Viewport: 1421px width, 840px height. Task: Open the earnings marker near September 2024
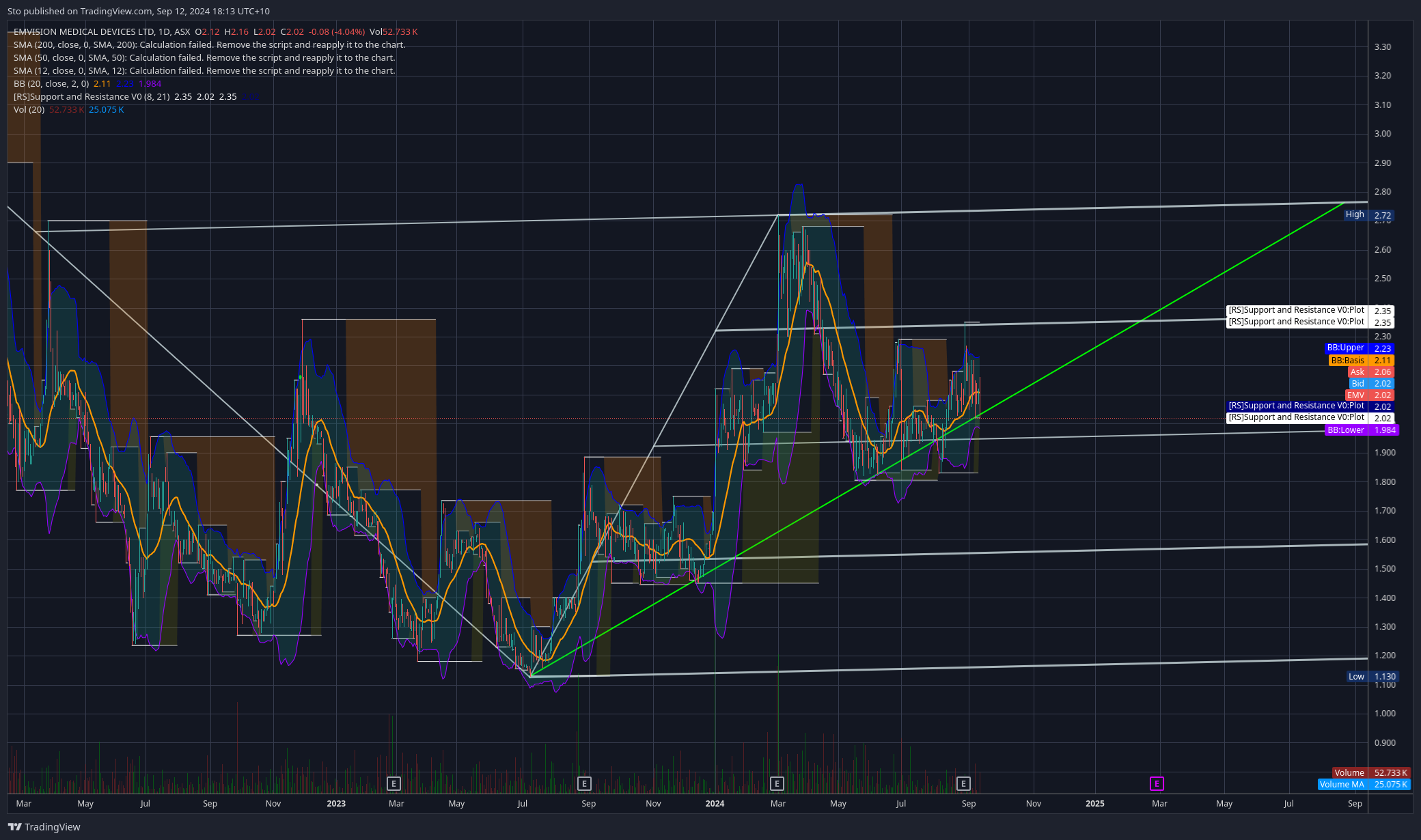click(x=963, y=783)
